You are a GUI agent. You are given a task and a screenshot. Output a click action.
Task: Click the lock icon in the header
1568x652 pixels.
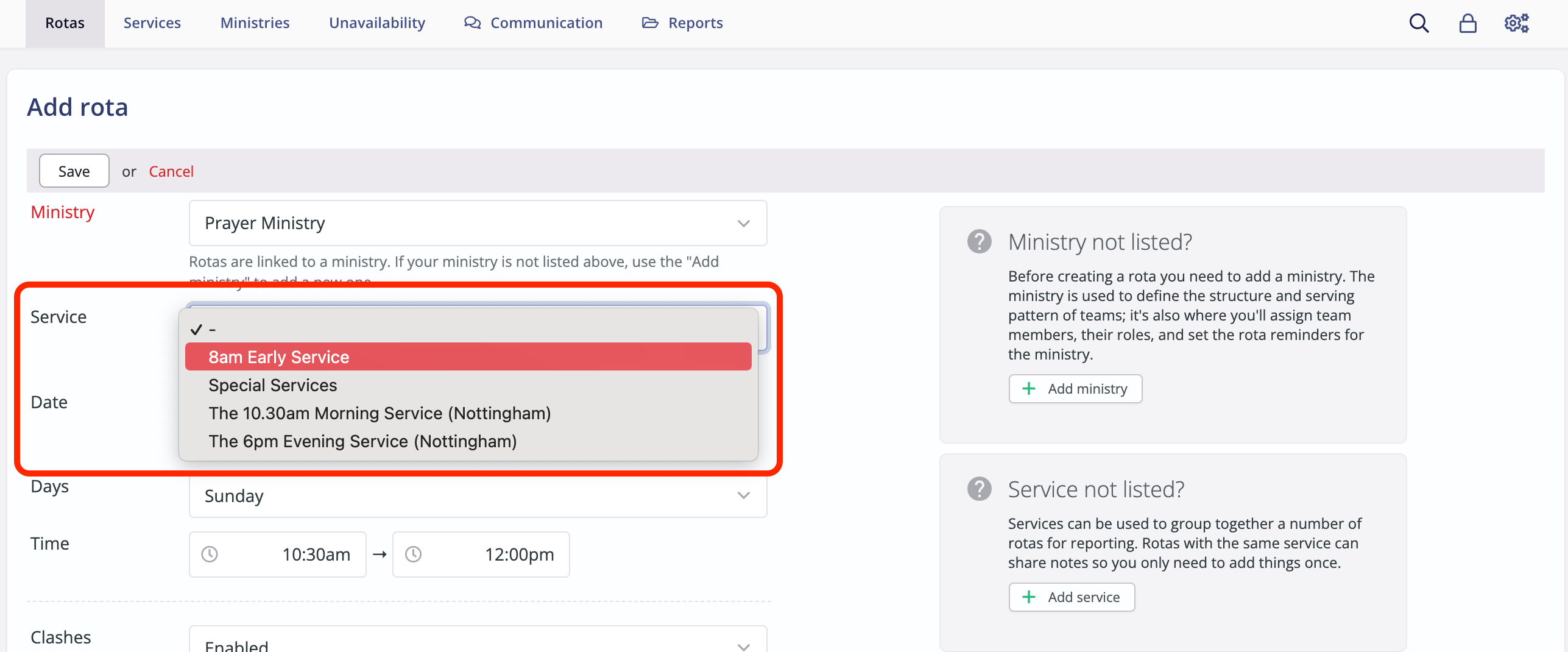1468,23
